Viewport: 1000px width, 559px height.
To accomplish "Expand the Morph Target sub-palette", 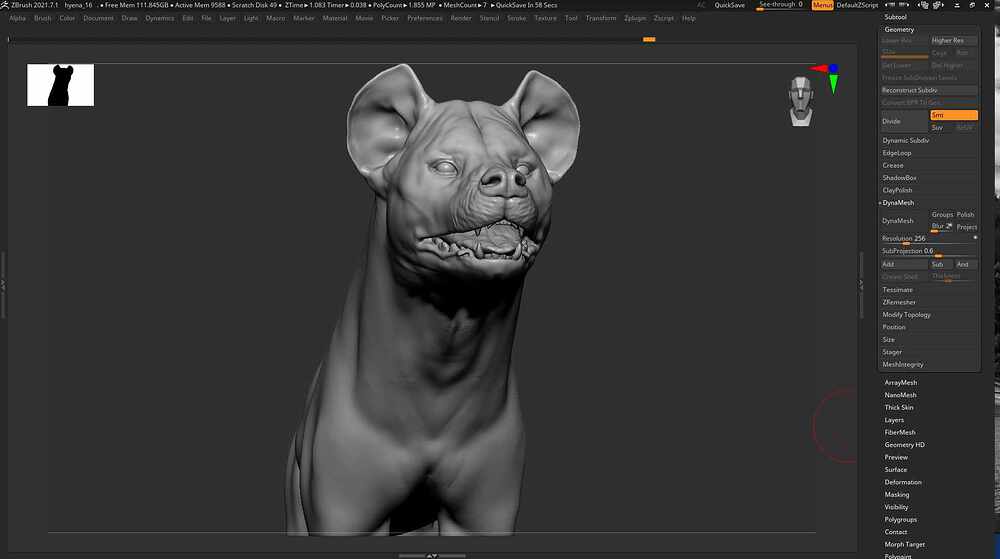I will [x=904, y=544].
